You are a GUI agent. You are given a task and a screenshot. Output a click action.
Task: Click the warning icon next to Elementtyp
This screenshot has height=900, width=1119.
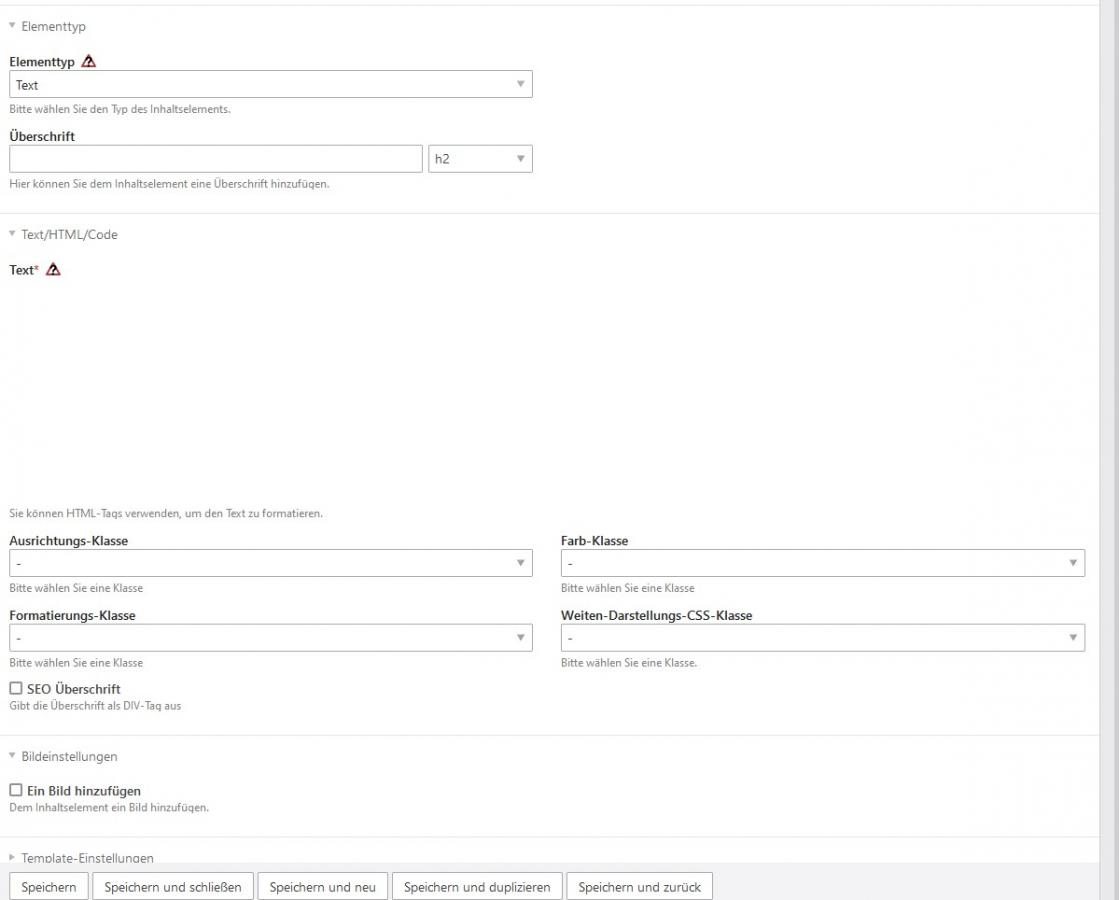(x=89, y=62)
